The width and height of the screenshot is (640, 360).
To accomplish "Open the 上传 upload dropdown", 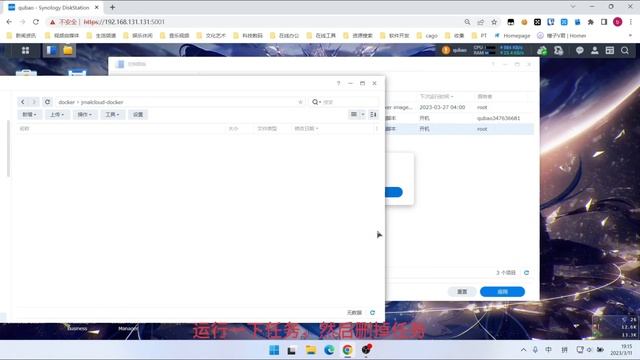I will (x=57, y=115).
